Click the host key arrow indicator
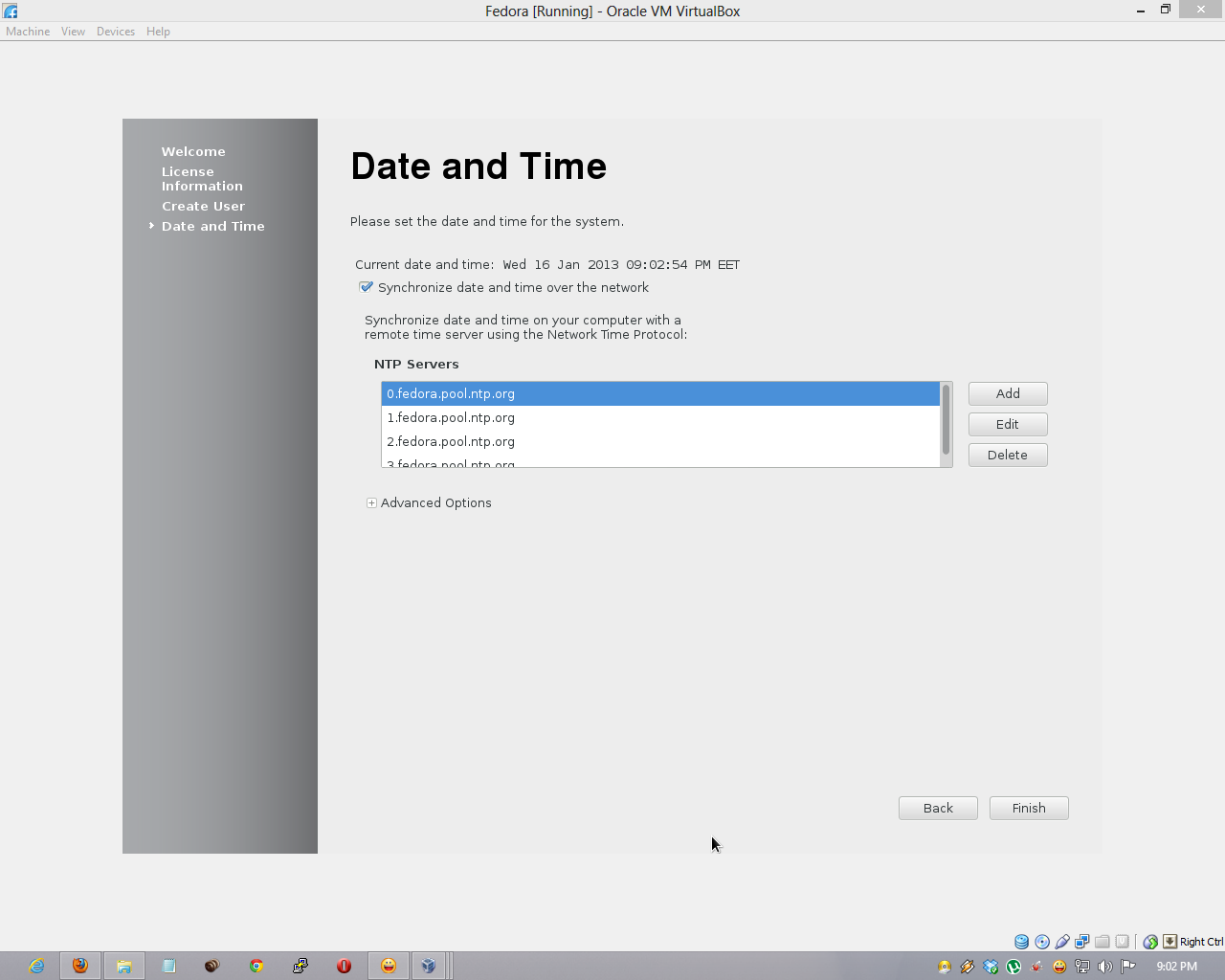 1169,942
